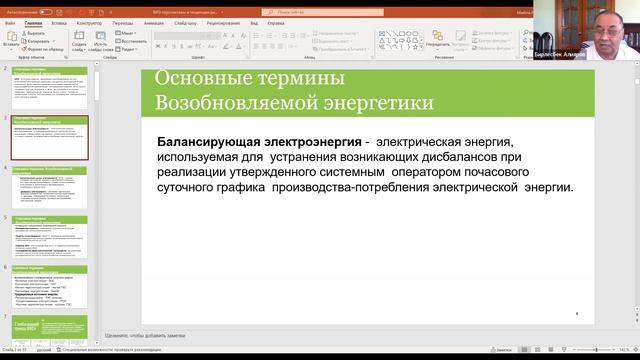
Task: Click the font color icon
Action: tap(239, 47)
